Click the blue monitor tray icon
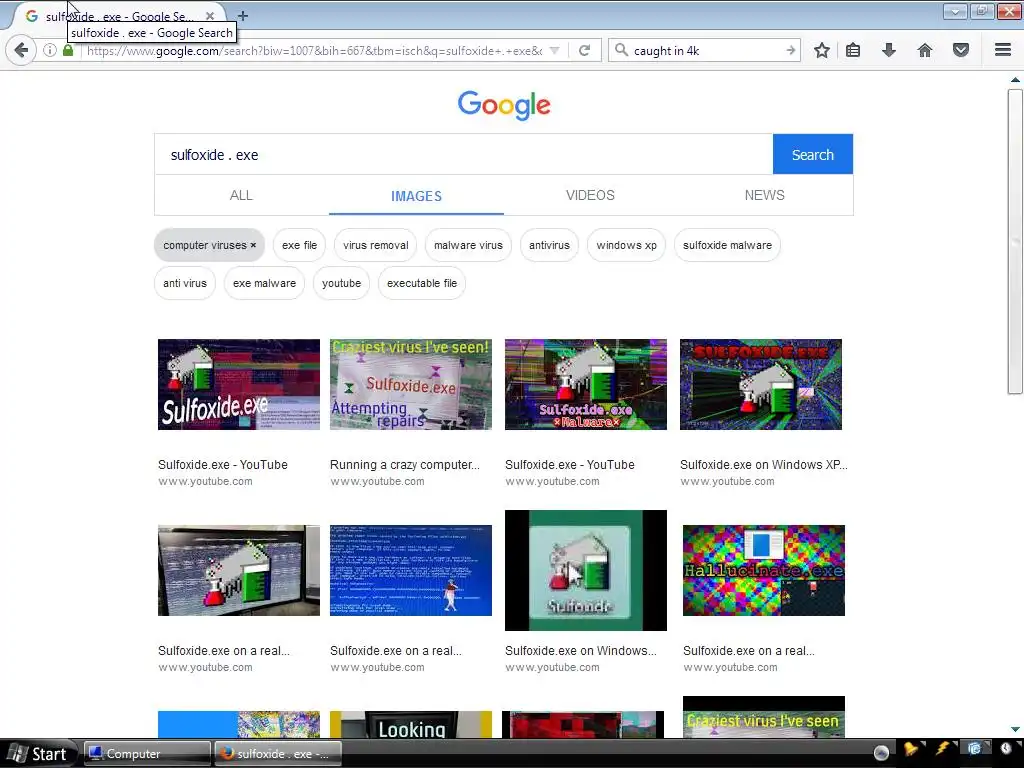This screenshot has height=768, width=1024. [974, 749]
